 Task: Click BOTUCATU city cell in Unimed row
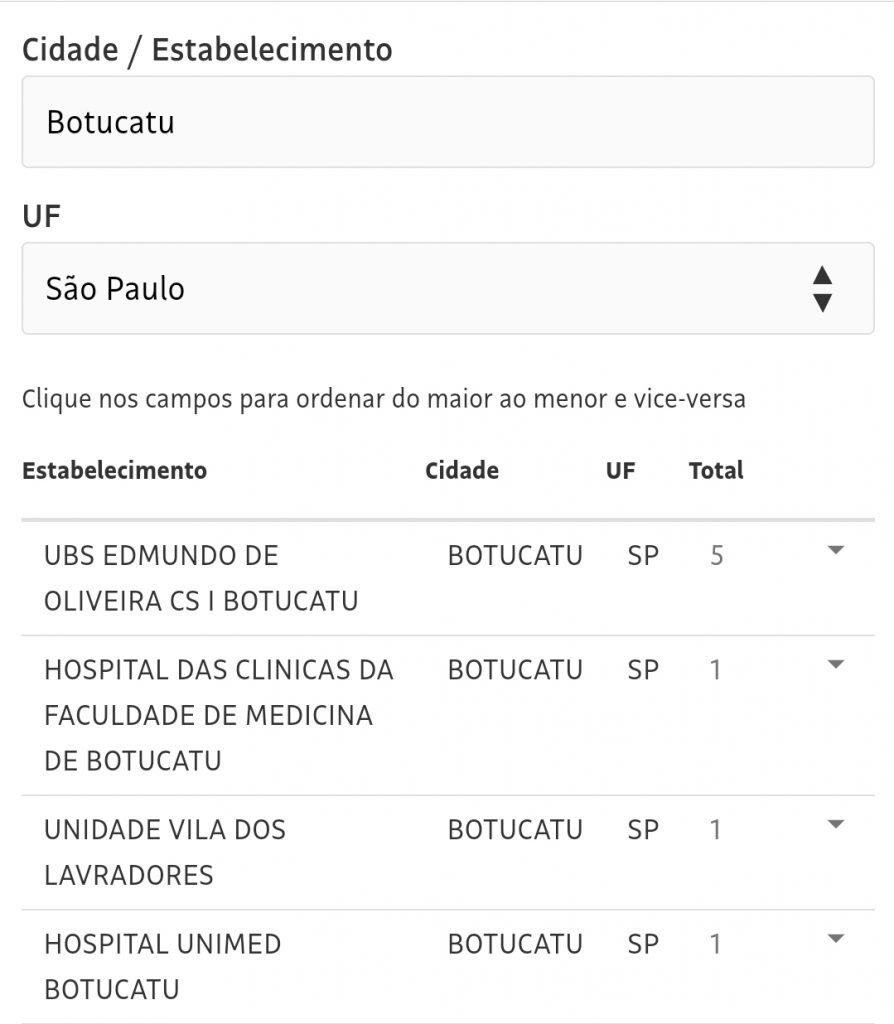514,943
